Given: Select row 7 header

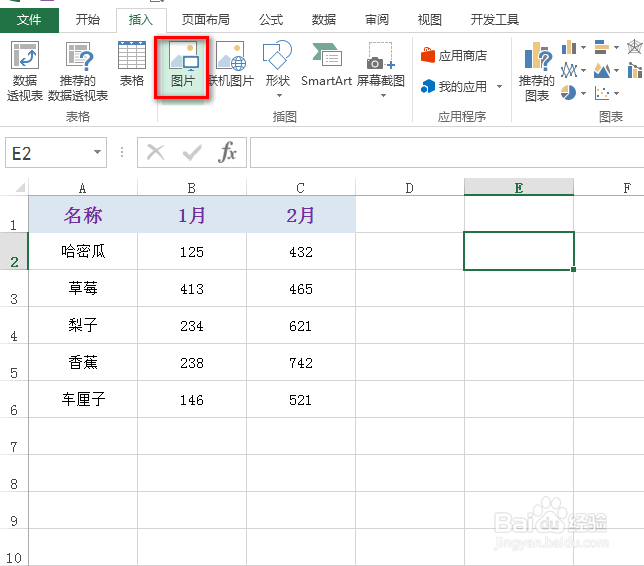Looking at the screenshot, I should [x=14, y=437].
